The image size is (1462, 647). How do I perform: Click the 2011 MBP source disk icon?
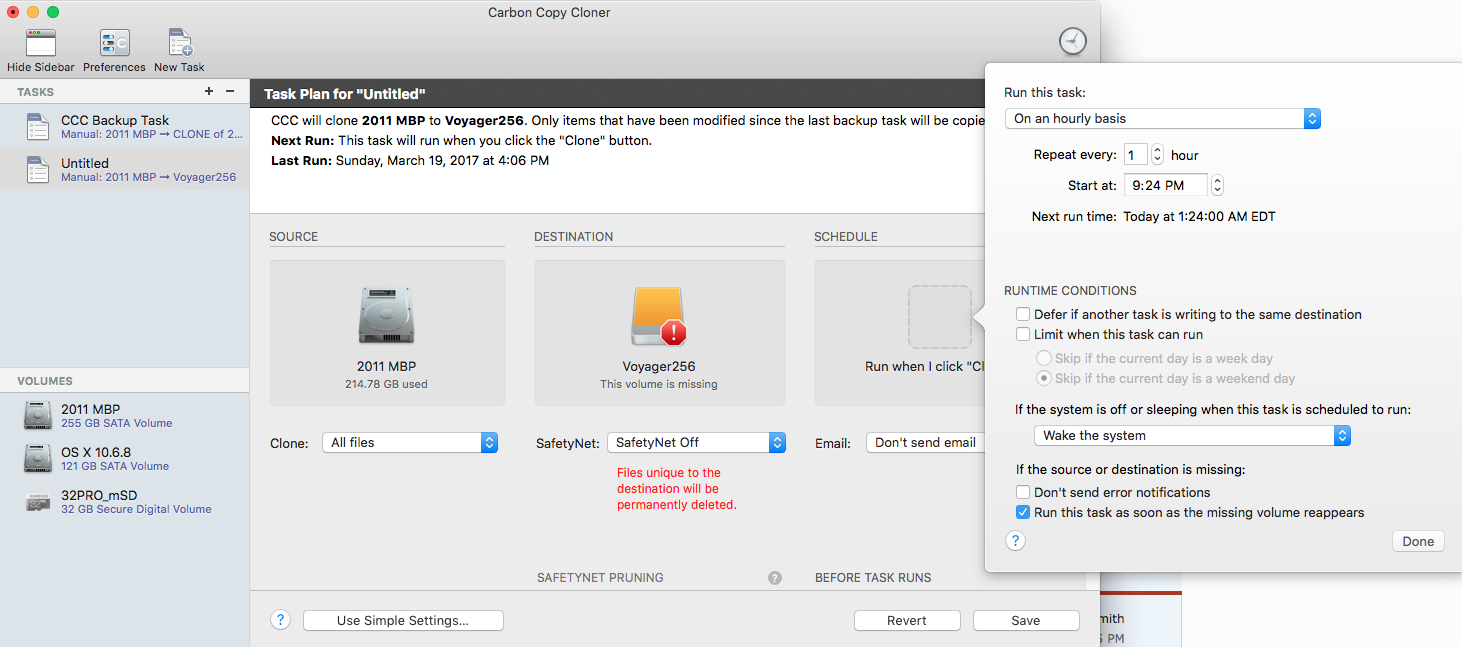(386, 316)
